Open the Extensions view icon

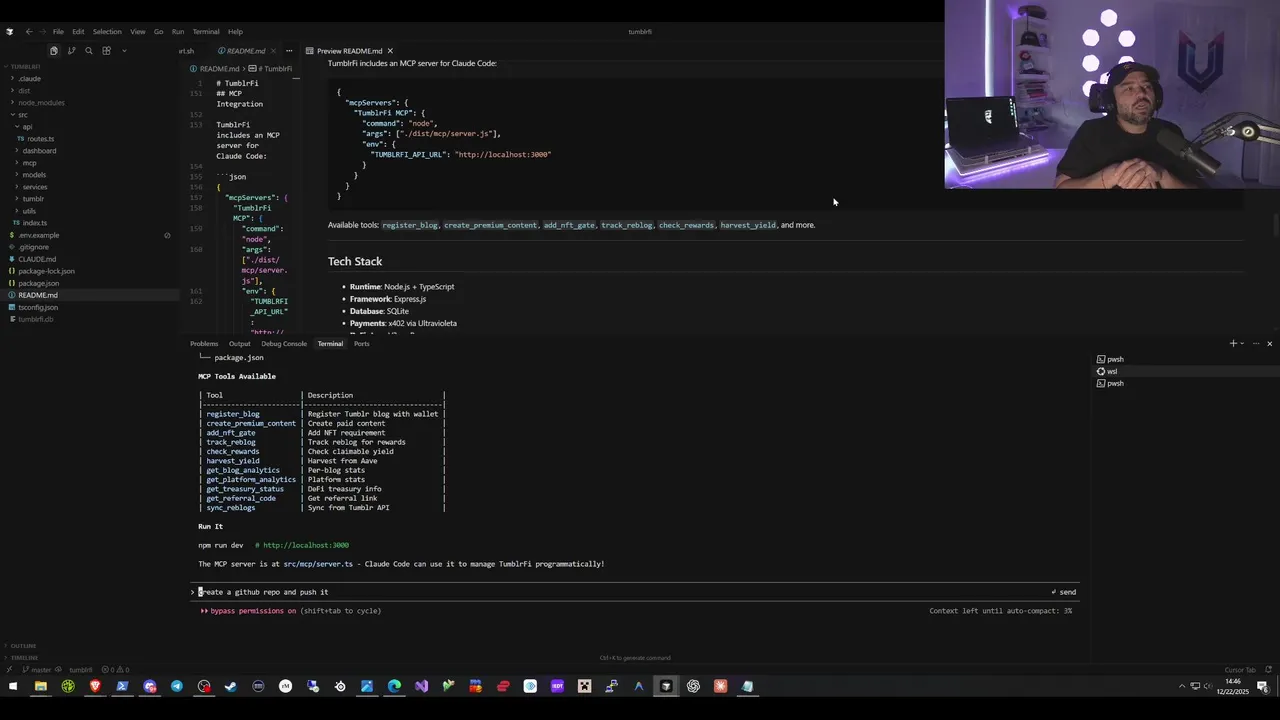(106, 51)
